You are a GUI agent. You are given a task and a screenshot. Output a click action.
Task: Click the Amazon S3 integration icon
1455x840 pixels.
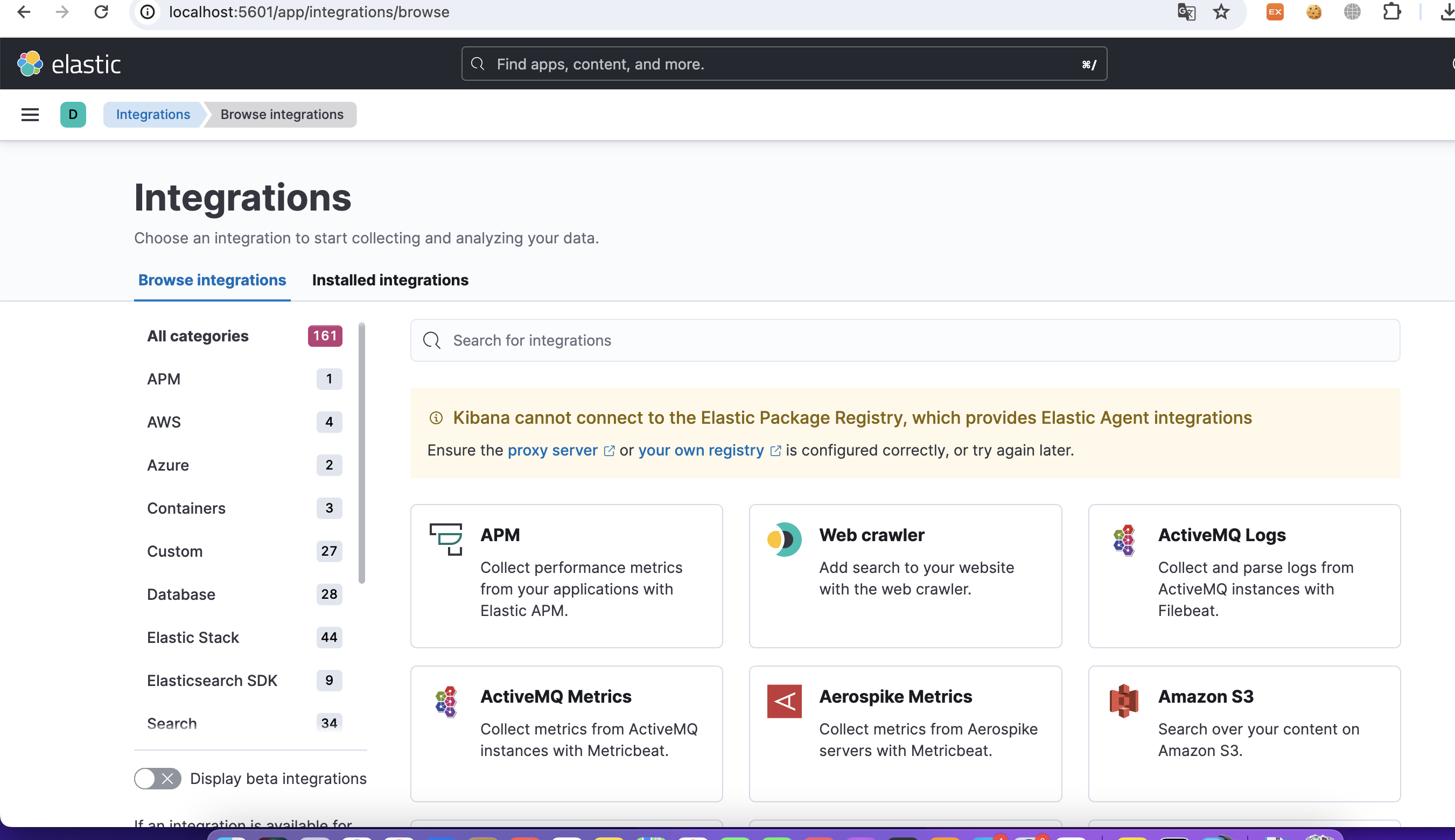[1124, 701]
